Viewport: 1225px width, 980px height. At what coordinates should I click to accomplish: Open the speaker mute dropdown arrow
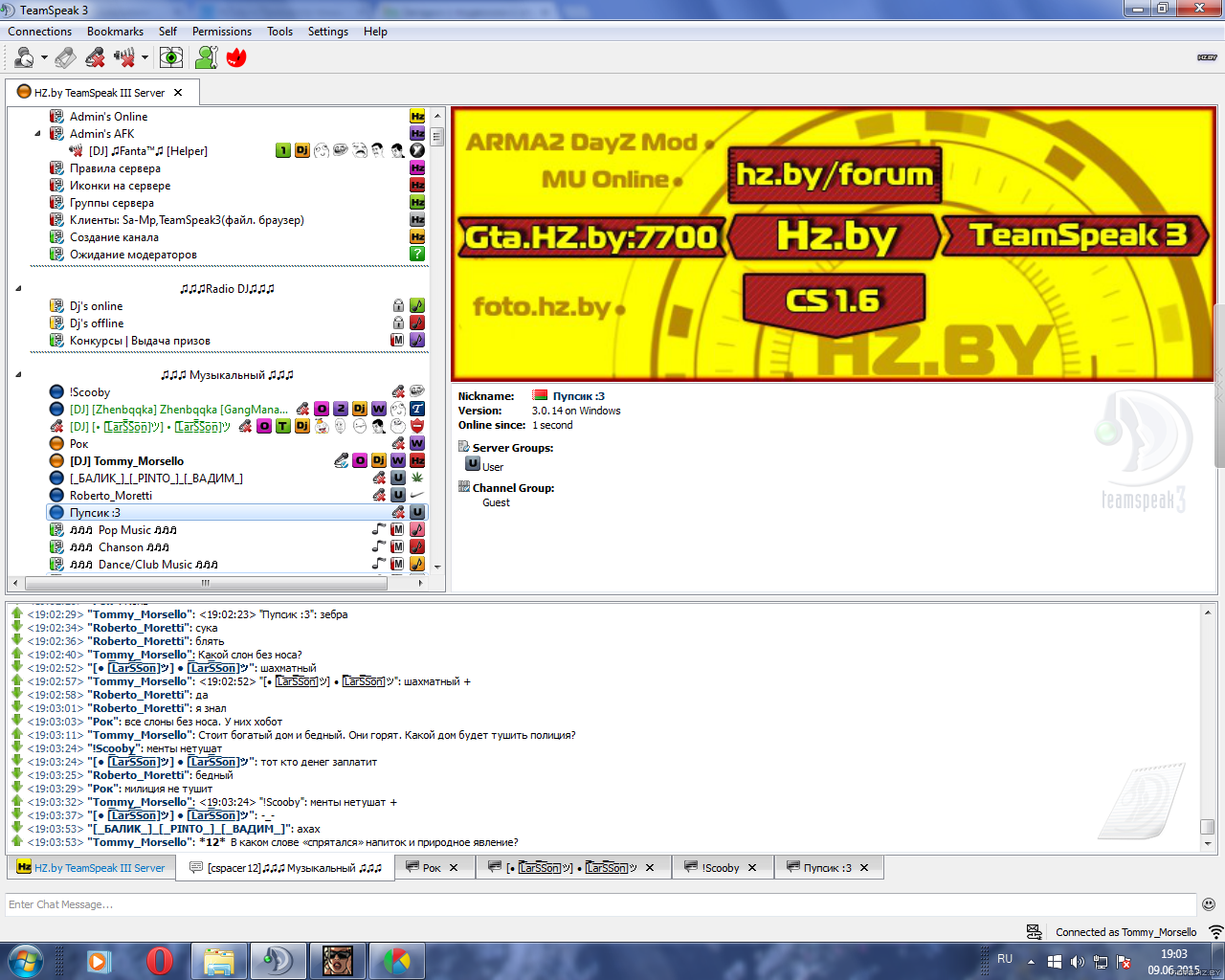145,57
